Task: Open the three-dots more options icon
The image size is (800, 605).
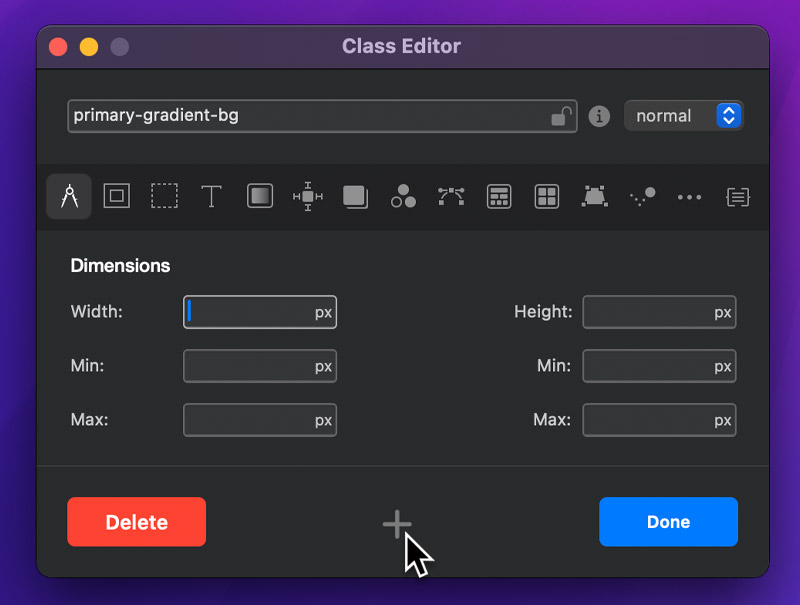Action: 689,197
